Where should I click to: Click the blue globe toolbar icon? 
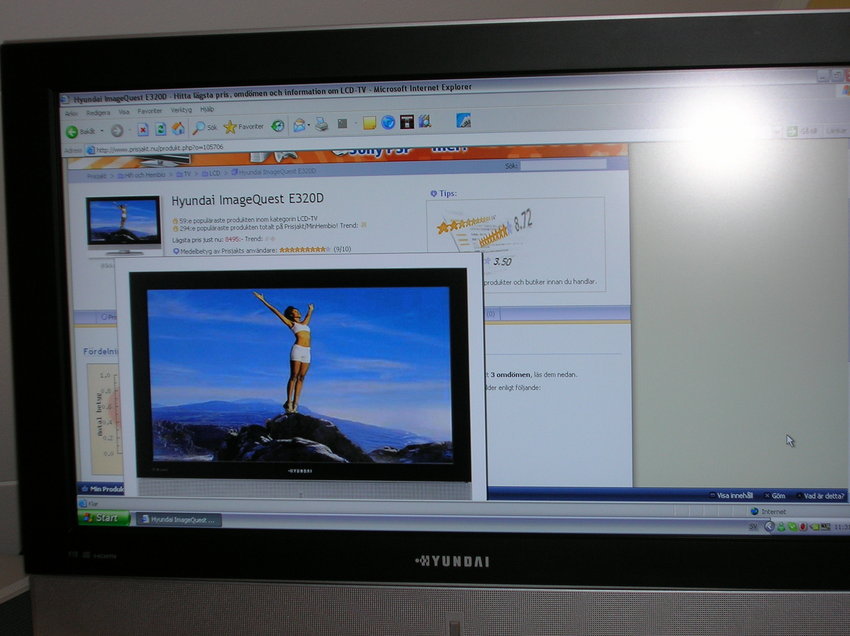pyautogui.click(x=388, y=123)
